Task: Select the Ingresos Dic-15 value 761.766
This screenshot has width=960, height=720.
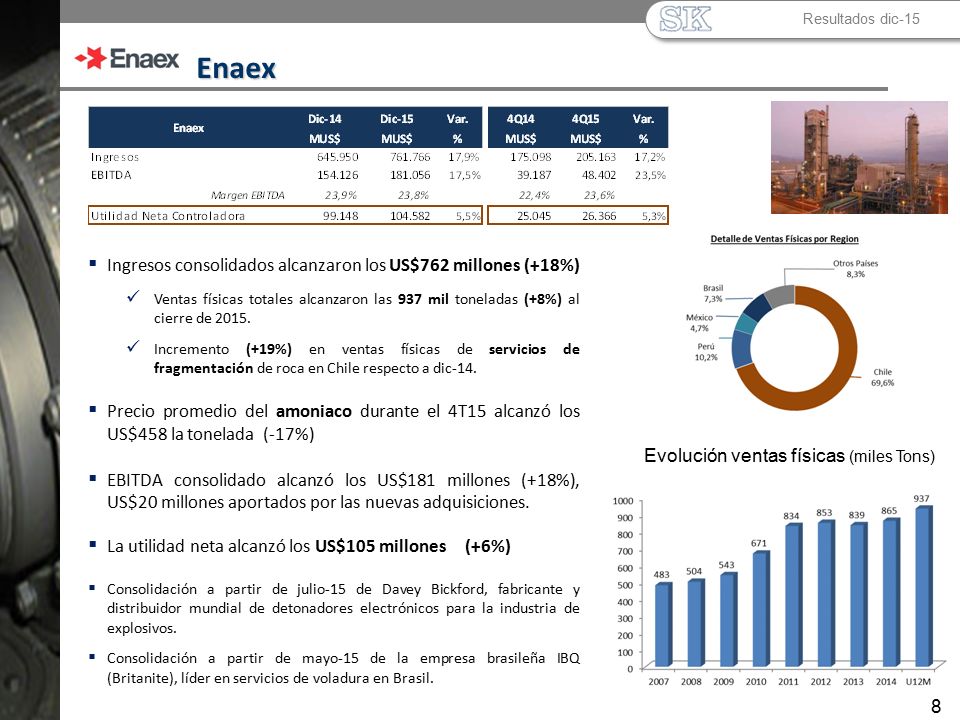Action: tap(410, 157)
